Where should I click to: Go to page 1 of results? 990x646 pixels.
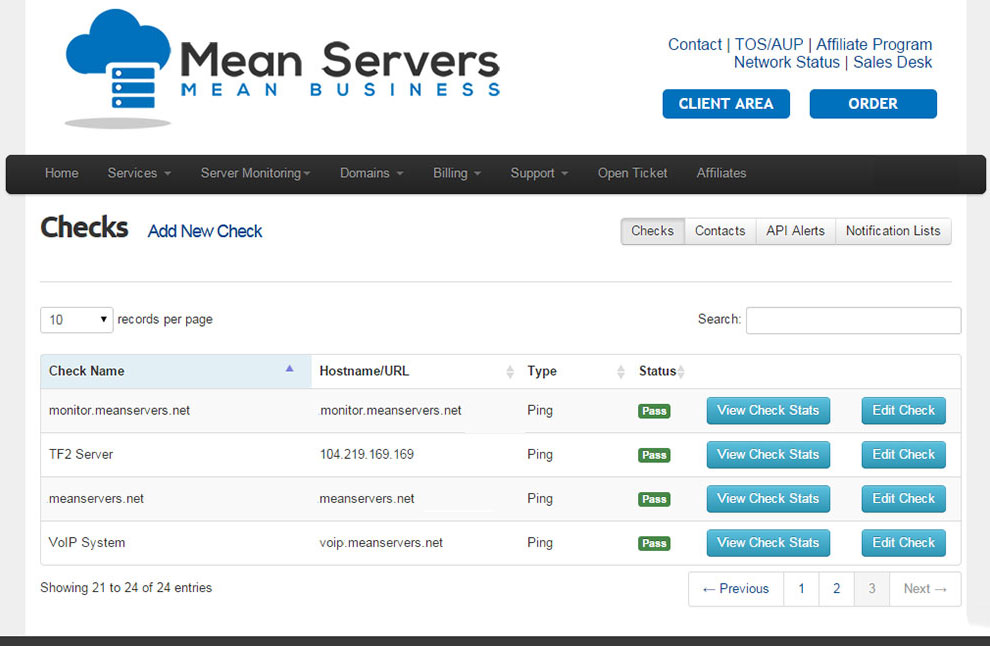(x=801, y=589)
